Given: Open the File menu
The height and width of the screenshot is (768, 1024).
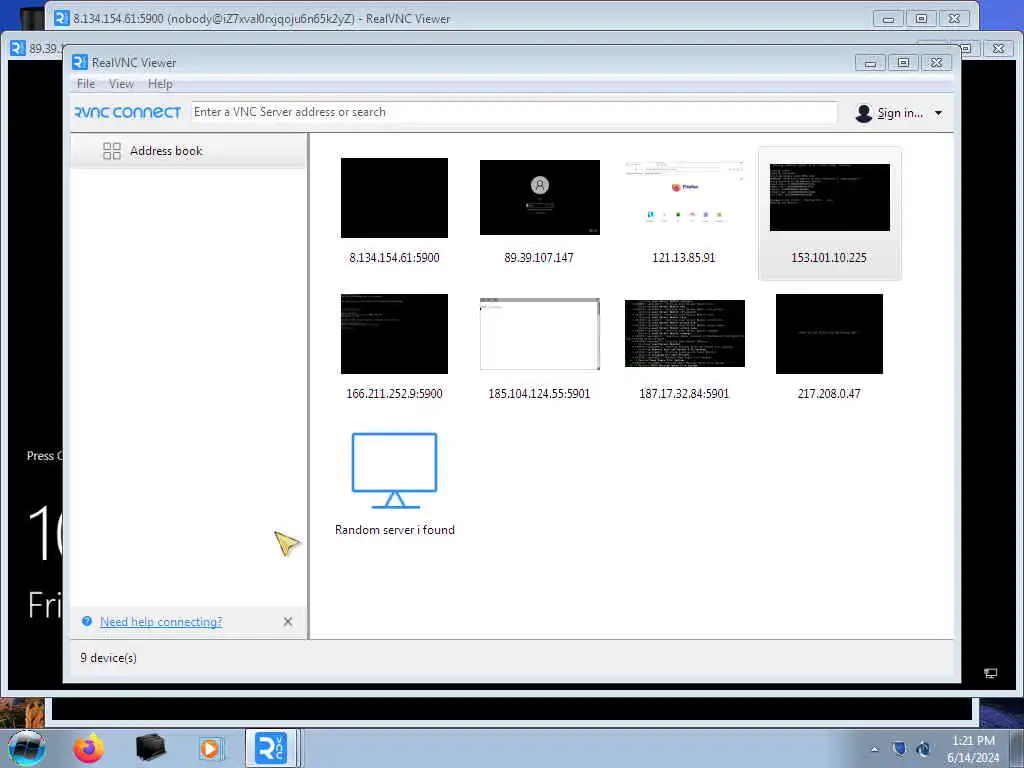Looking at the screenshot, I should pos(86,84).
